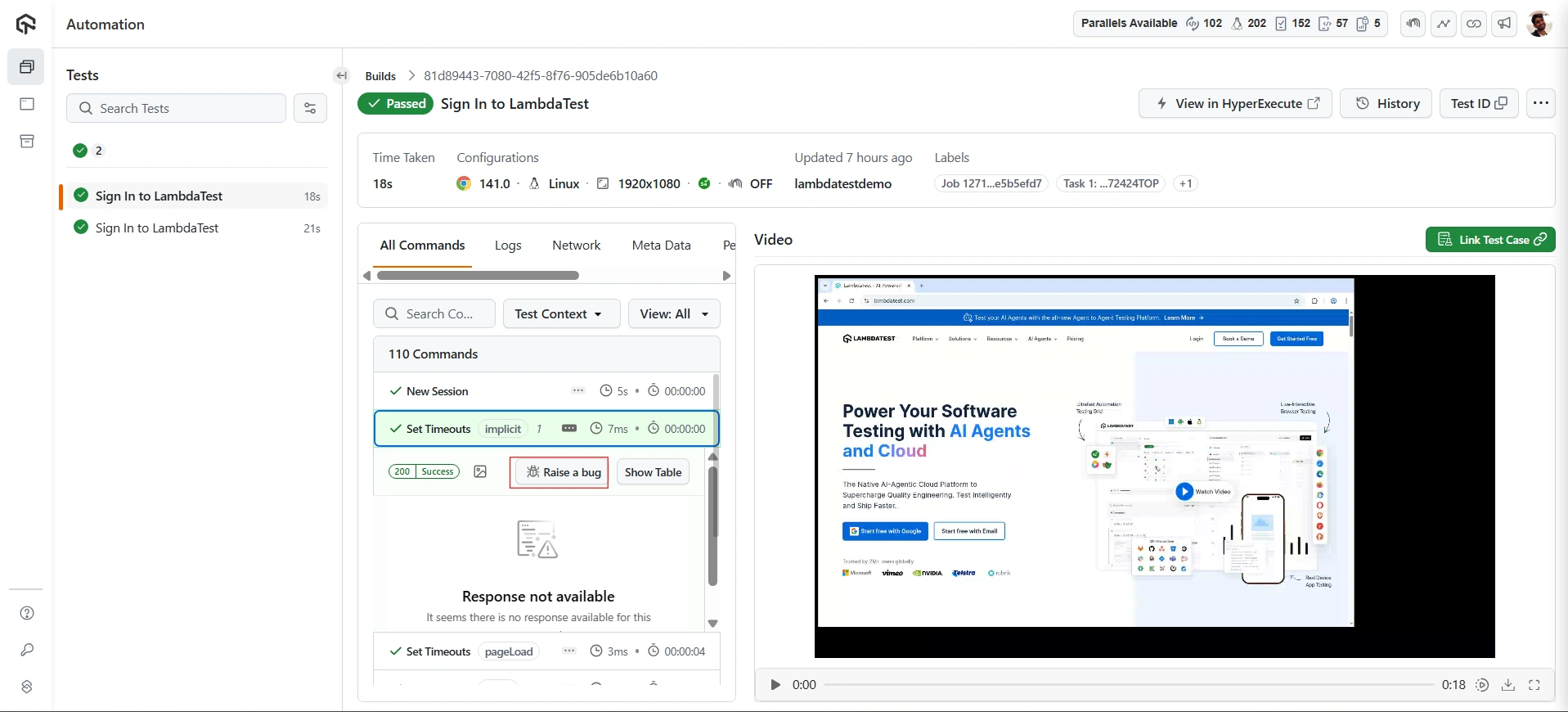Expand the Set Timeouts implicit command
1568x712 pixels.
438,429
